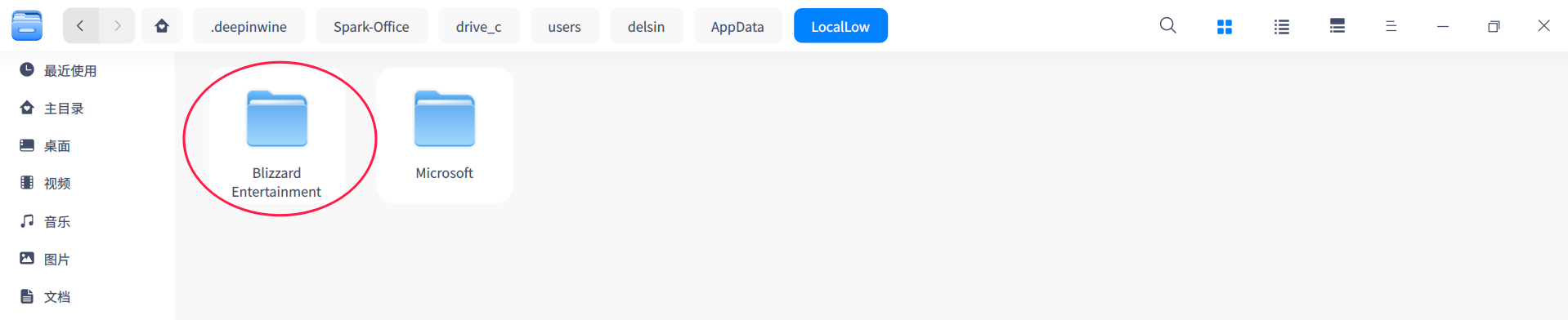
Task: Navigate to .deepinwine breadcrumb
Action: pos(249,26)
